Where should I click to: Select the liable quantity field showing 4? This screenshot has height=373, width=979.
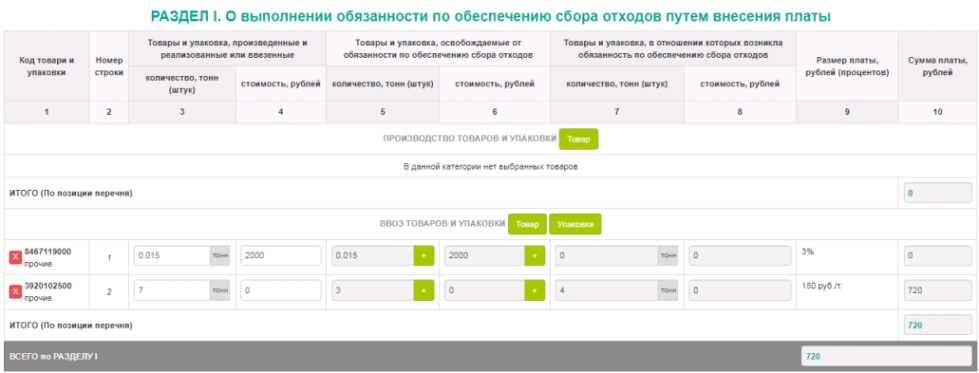click(x=606, y=290)
